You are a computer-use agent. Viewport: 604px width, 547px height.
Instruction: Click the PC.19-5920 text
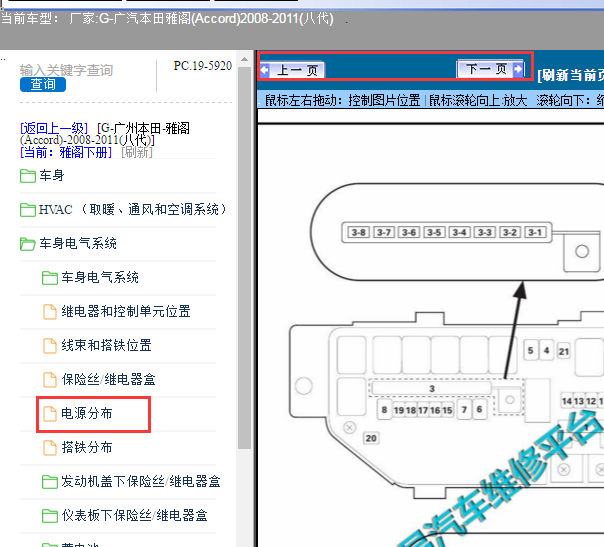click(203, 66)
